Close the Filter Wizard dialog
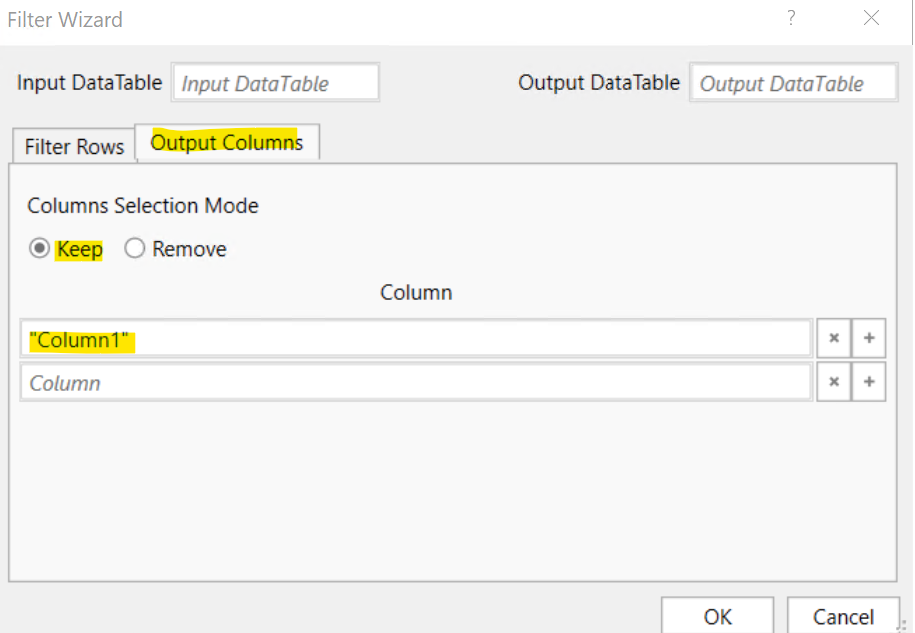The width and height of the screenshot is (915, 633). click(x=871, y=19)
